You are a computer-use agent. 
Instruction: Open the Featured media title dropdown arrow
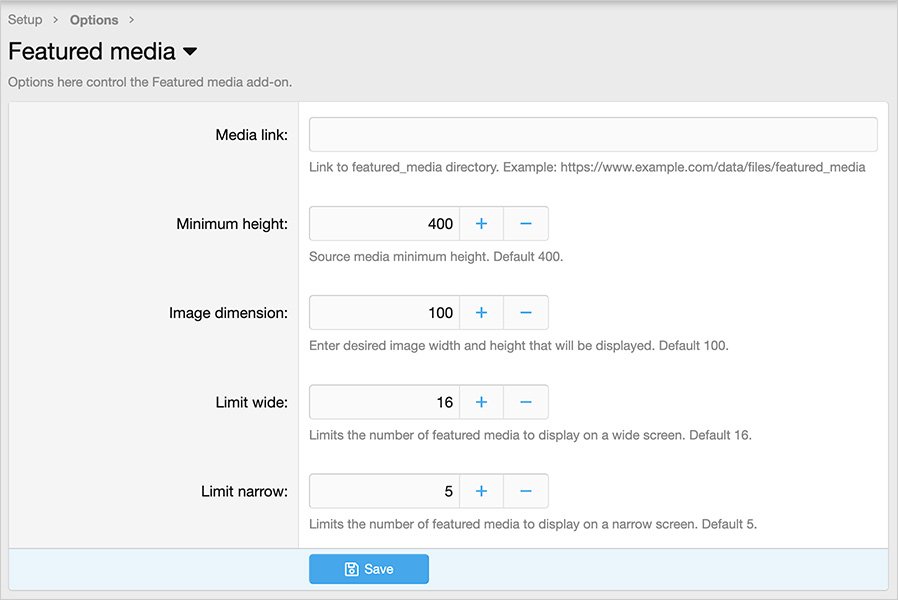click(x=190, y=52)
